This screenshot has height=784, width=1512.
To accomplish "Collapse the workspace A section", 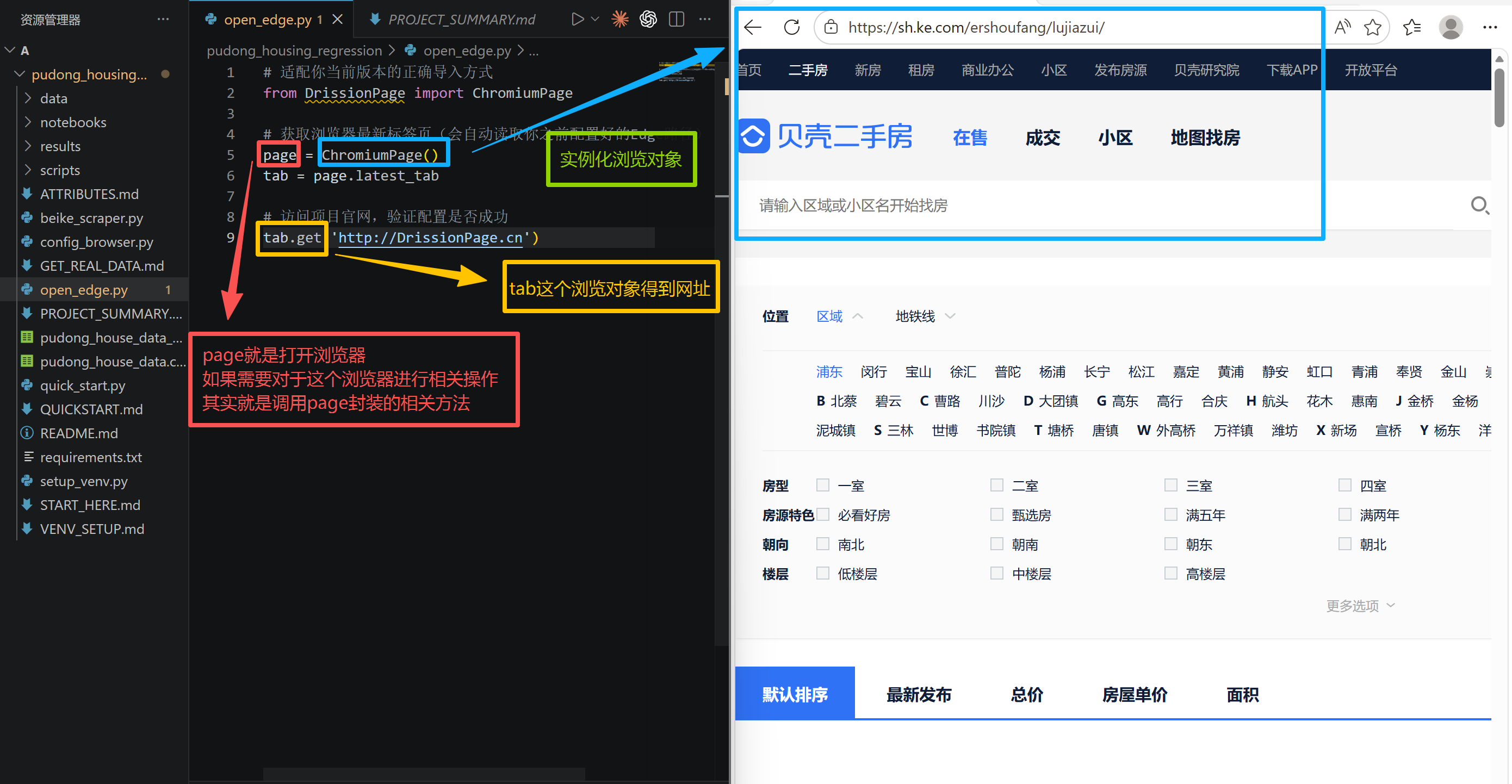I will point(10,51).
